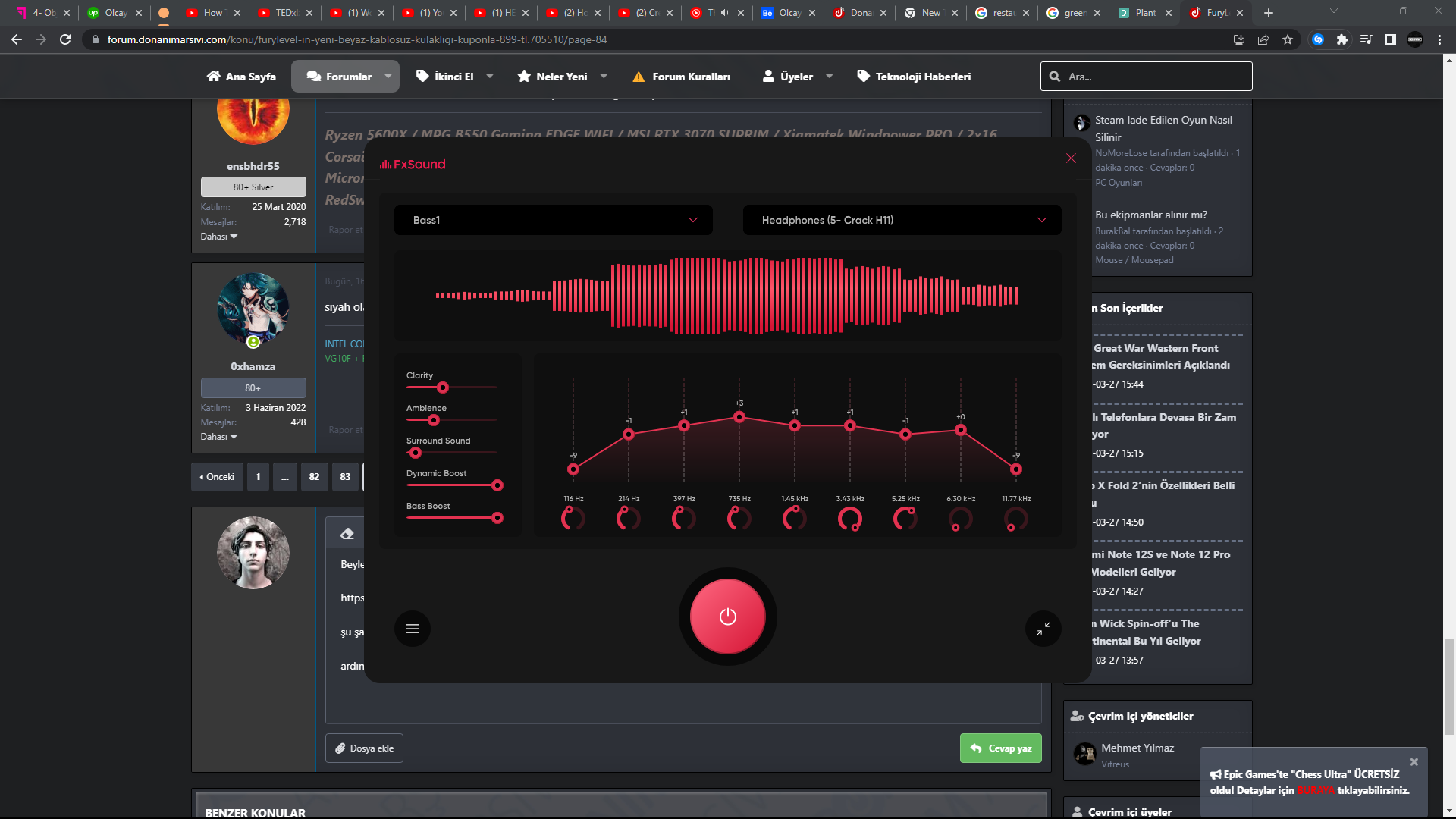
Task: Open FxSound hamburger menu
Action: [413, 629]
